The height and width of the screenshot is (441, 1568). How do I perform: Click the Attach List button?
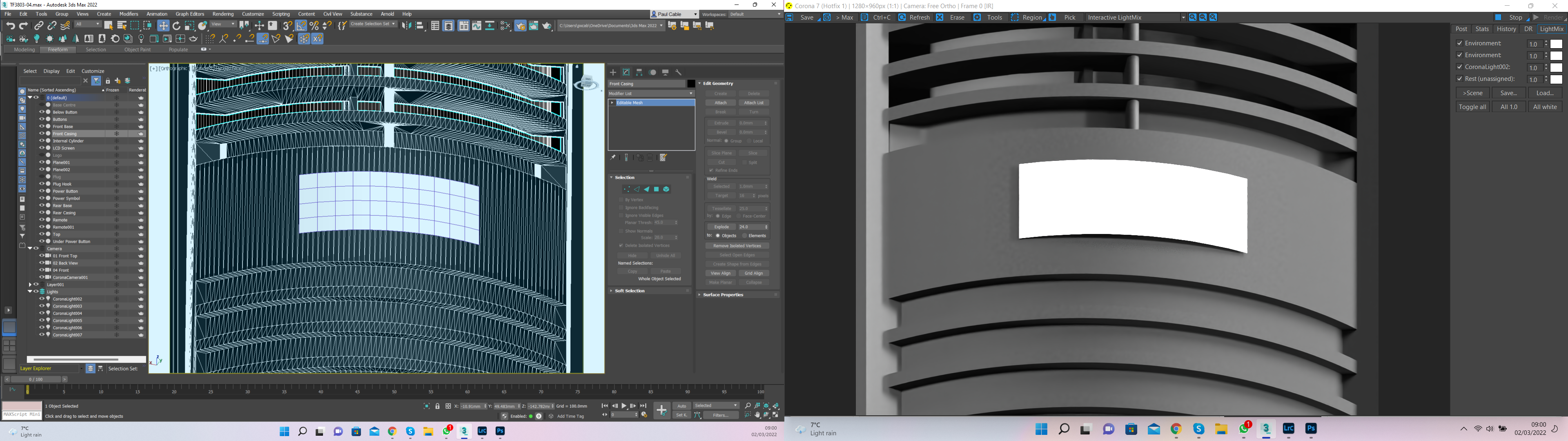tap(754, 102)
